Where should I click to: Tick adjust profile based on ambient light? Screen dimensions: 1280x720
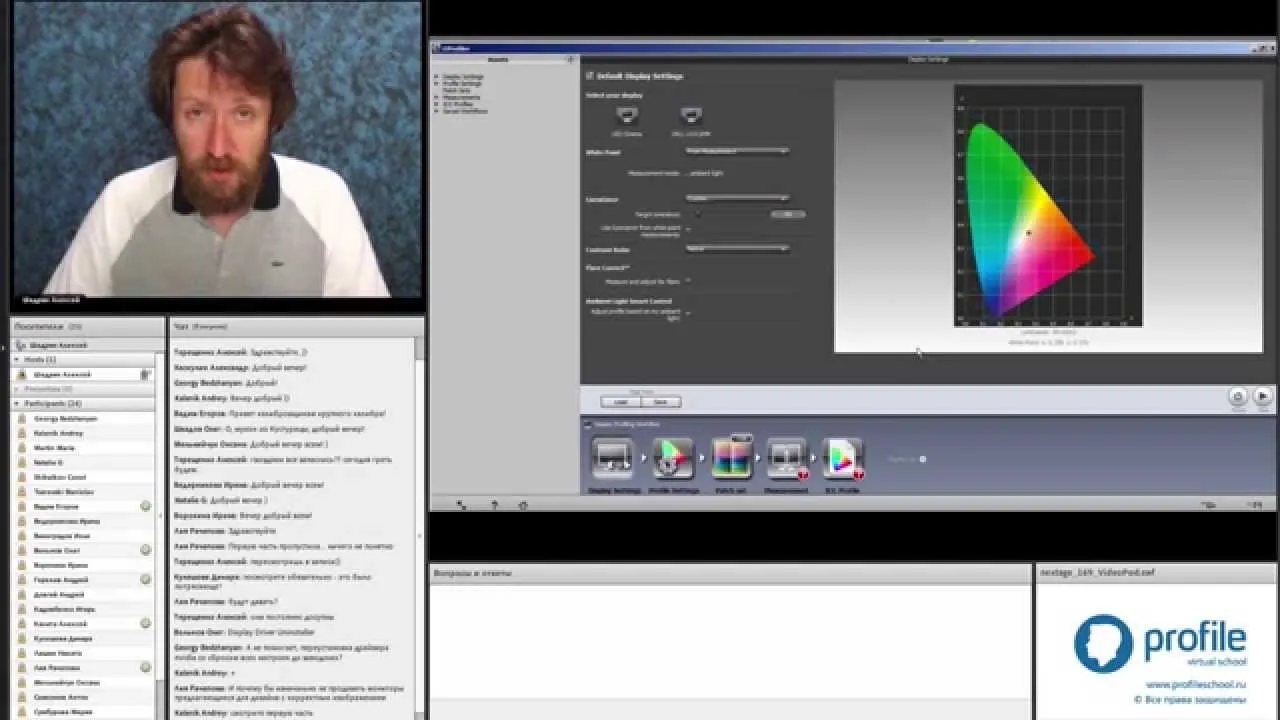click(688, 313)
